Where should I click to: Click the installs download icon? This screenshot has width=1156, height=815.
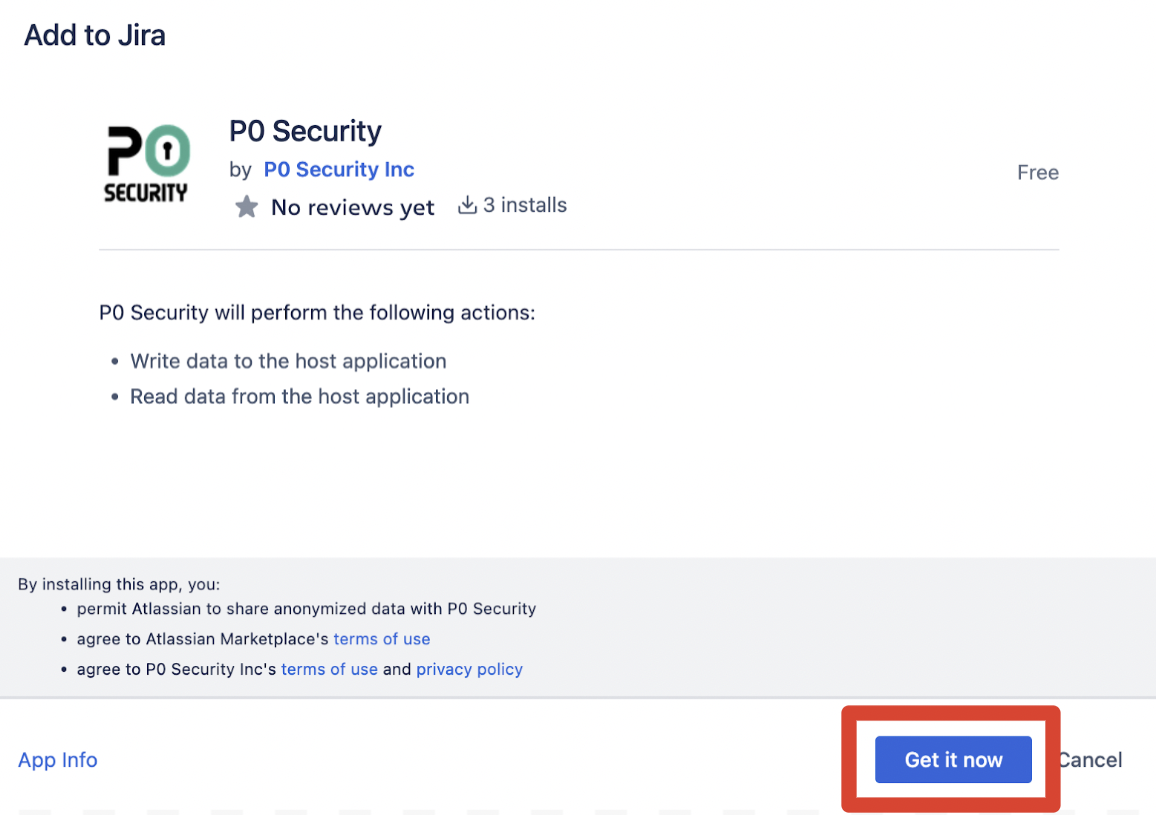(467, 205)
